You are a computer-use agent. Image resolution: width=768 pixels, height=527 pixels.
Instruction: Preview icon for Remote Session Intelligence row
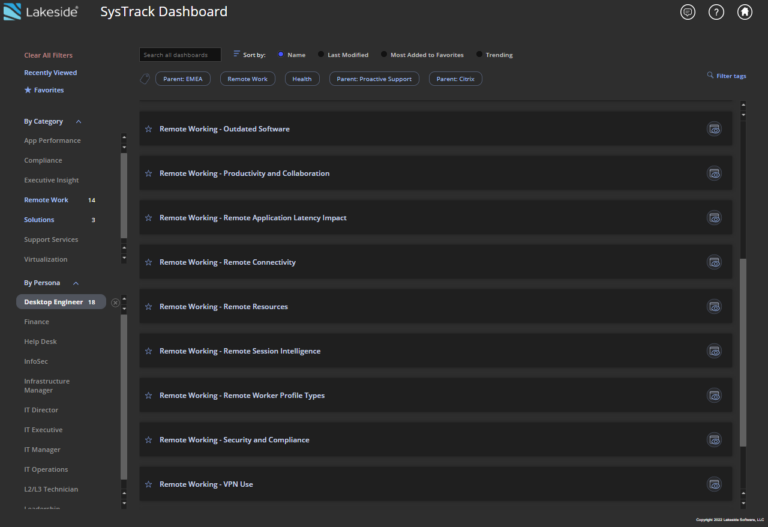(714, 351)
